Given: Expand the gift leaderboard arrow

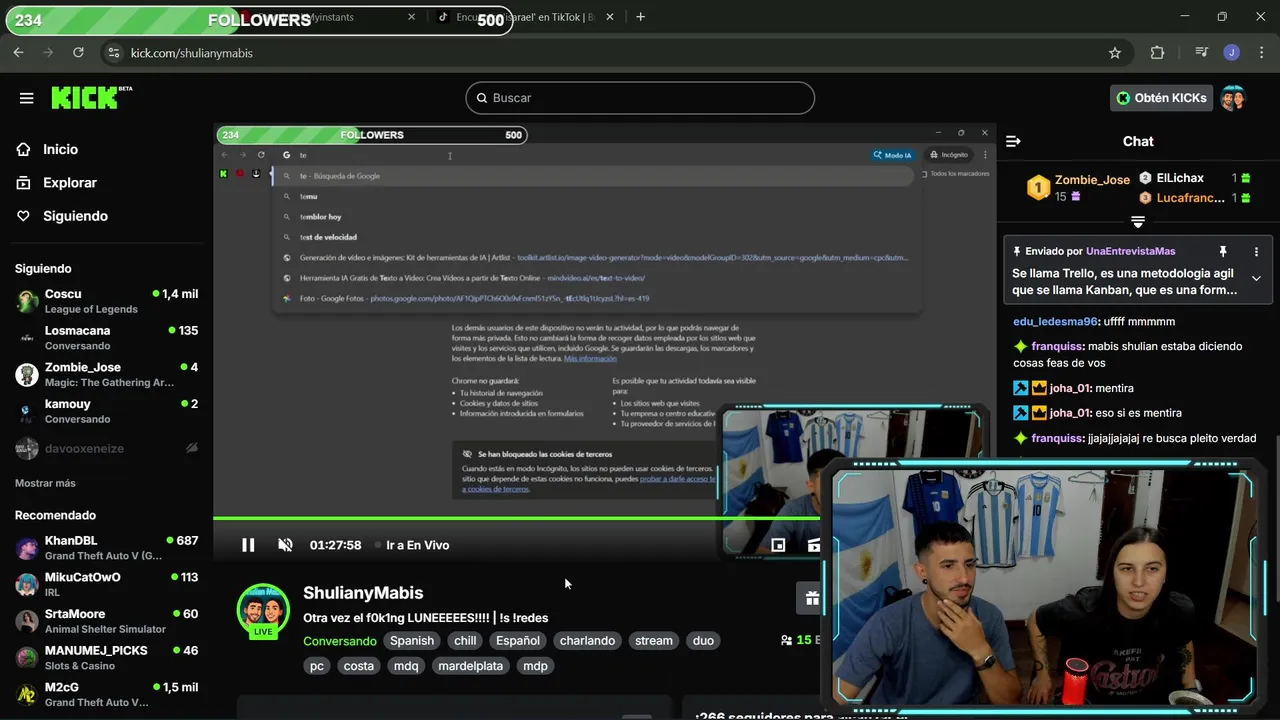Looking at the screenshot, I should 1138,222.
